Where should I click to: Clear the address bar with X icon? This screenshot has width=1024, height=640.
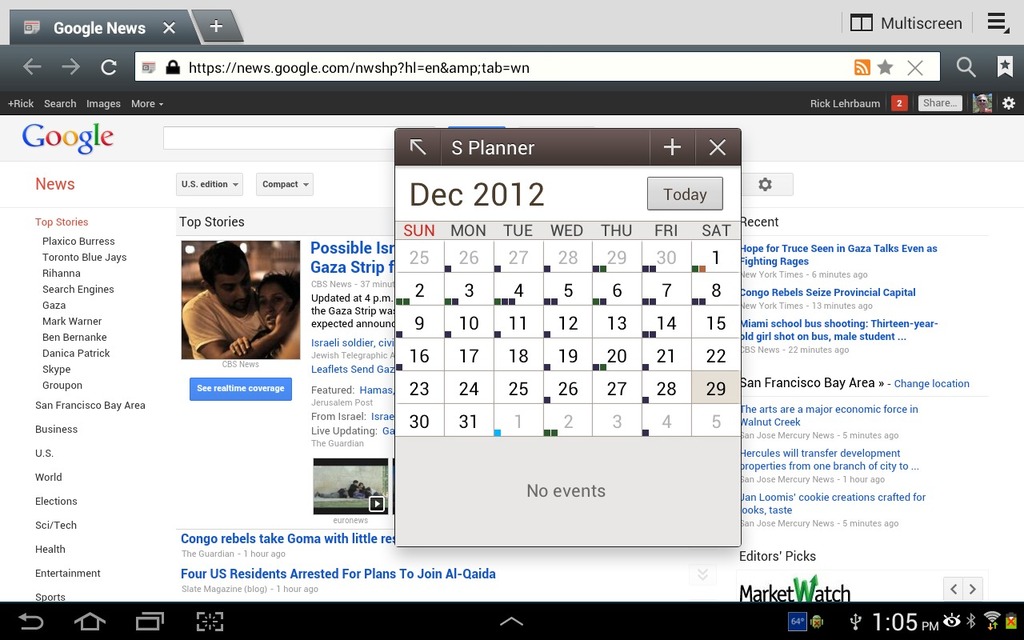coord(915,67)
